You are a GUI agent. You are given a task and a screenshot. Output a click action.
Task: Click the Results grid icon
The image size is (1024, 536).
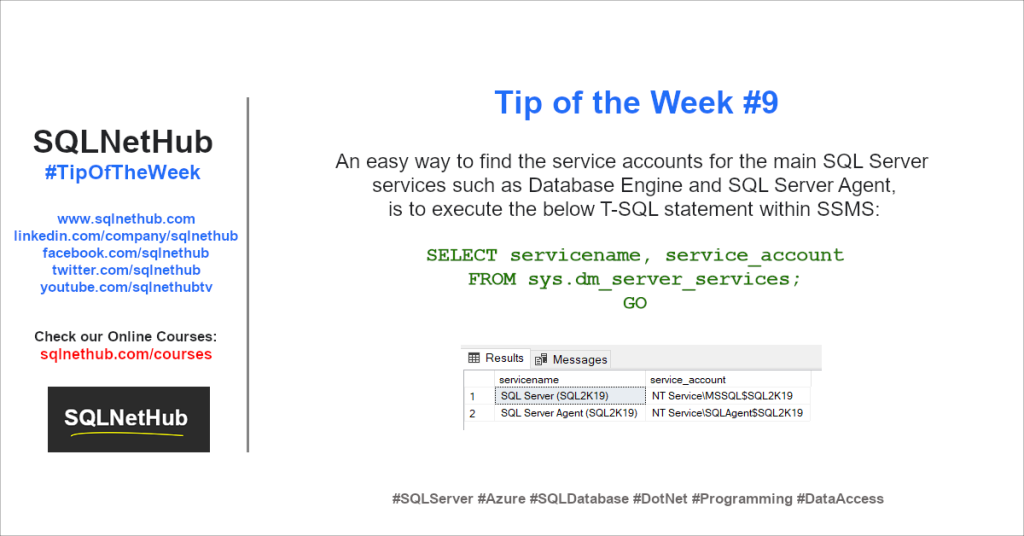tap(474, 358)
